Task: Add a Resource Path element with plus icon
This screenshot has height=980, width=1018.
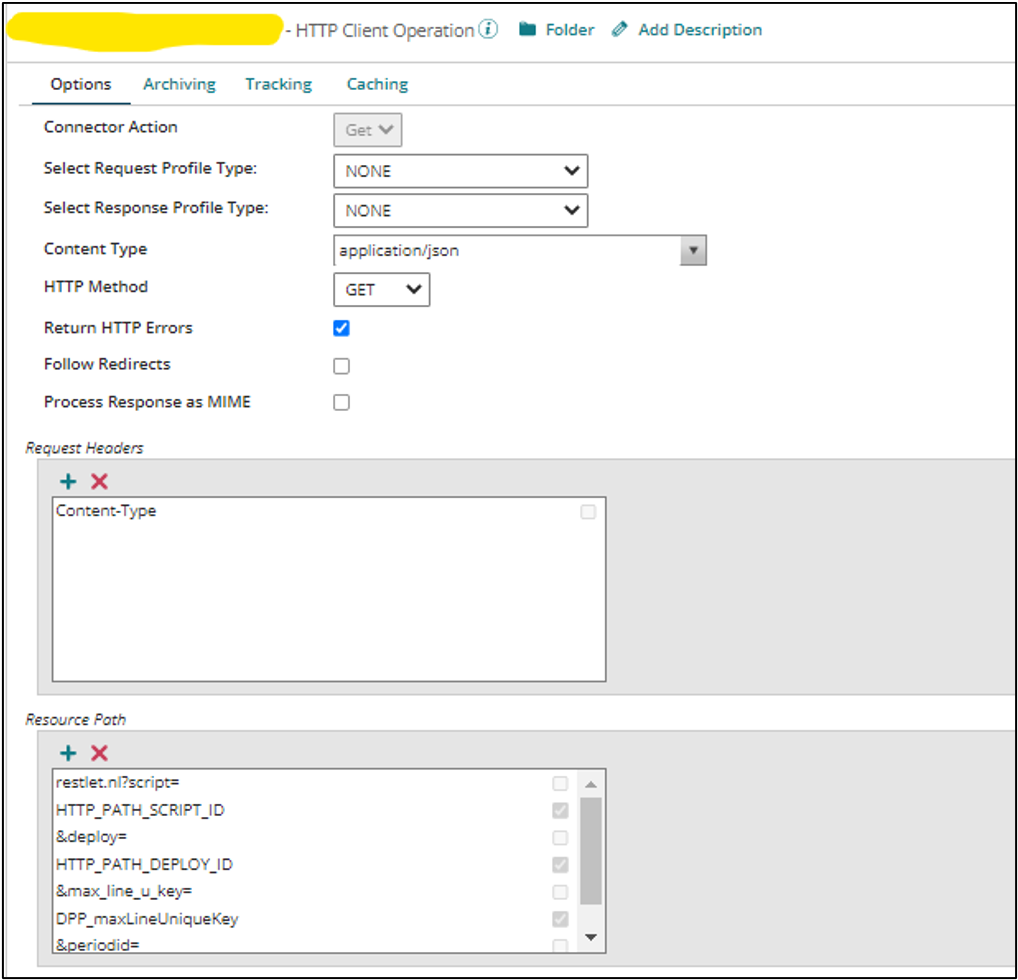Action: pyautogui.click(x=68, y=753)
